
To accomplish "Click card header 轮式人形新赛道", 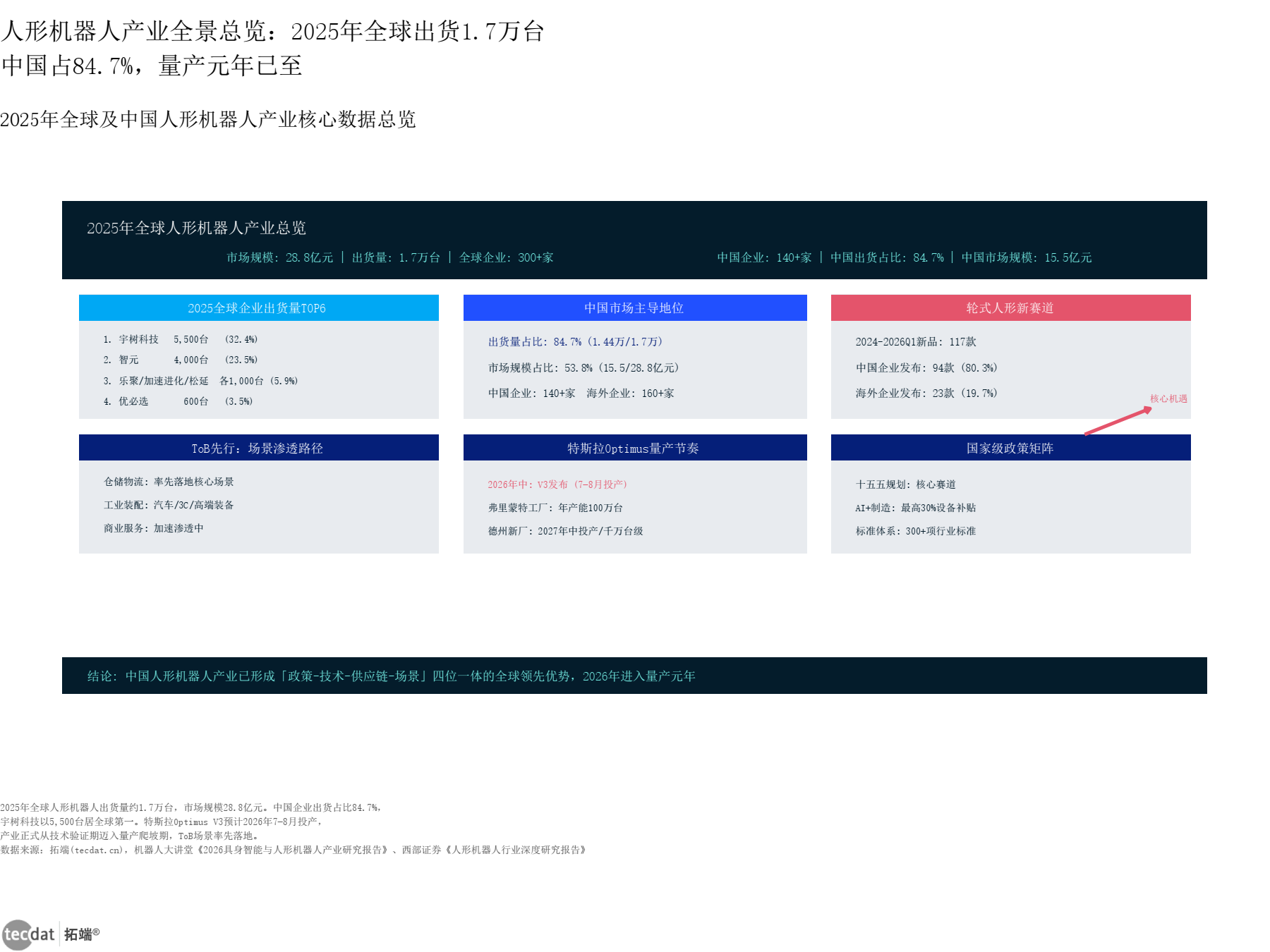I will pos(1010,308).
